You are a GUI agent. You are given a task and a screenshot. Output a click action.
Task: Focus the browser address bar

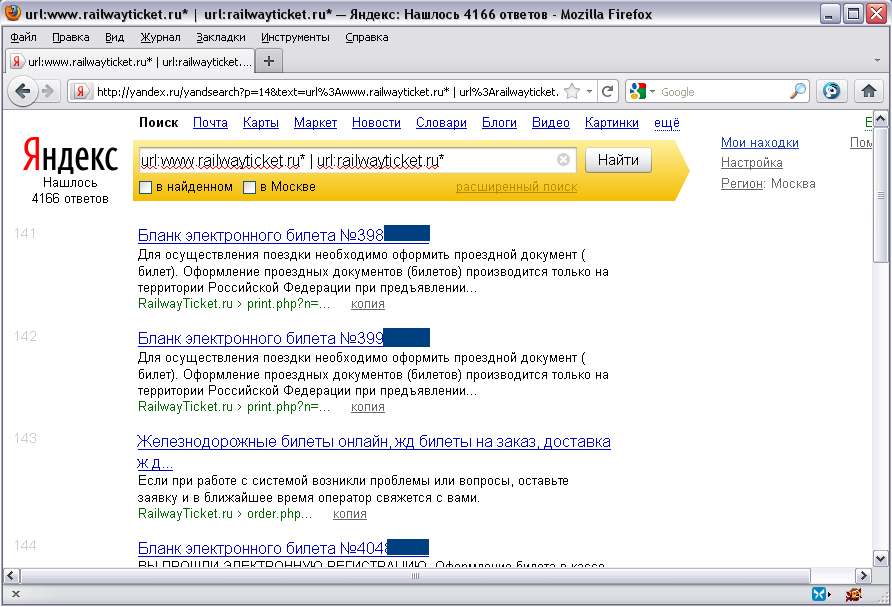tap(327, 92)
